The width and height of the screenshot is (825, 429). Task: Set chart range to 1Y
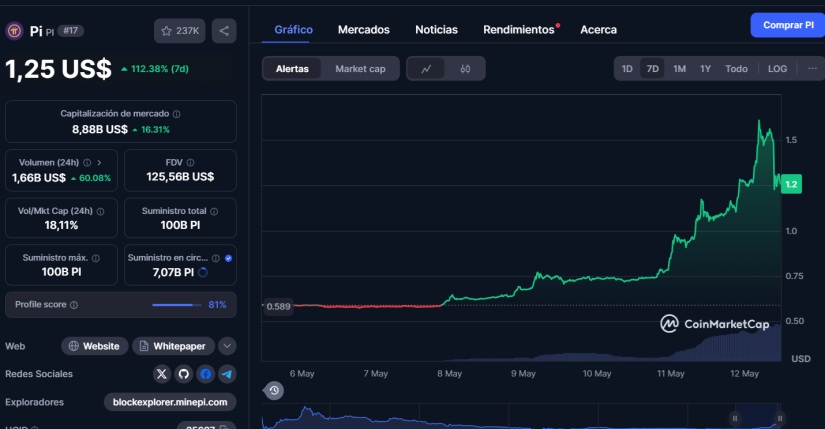tap(705, 69)
